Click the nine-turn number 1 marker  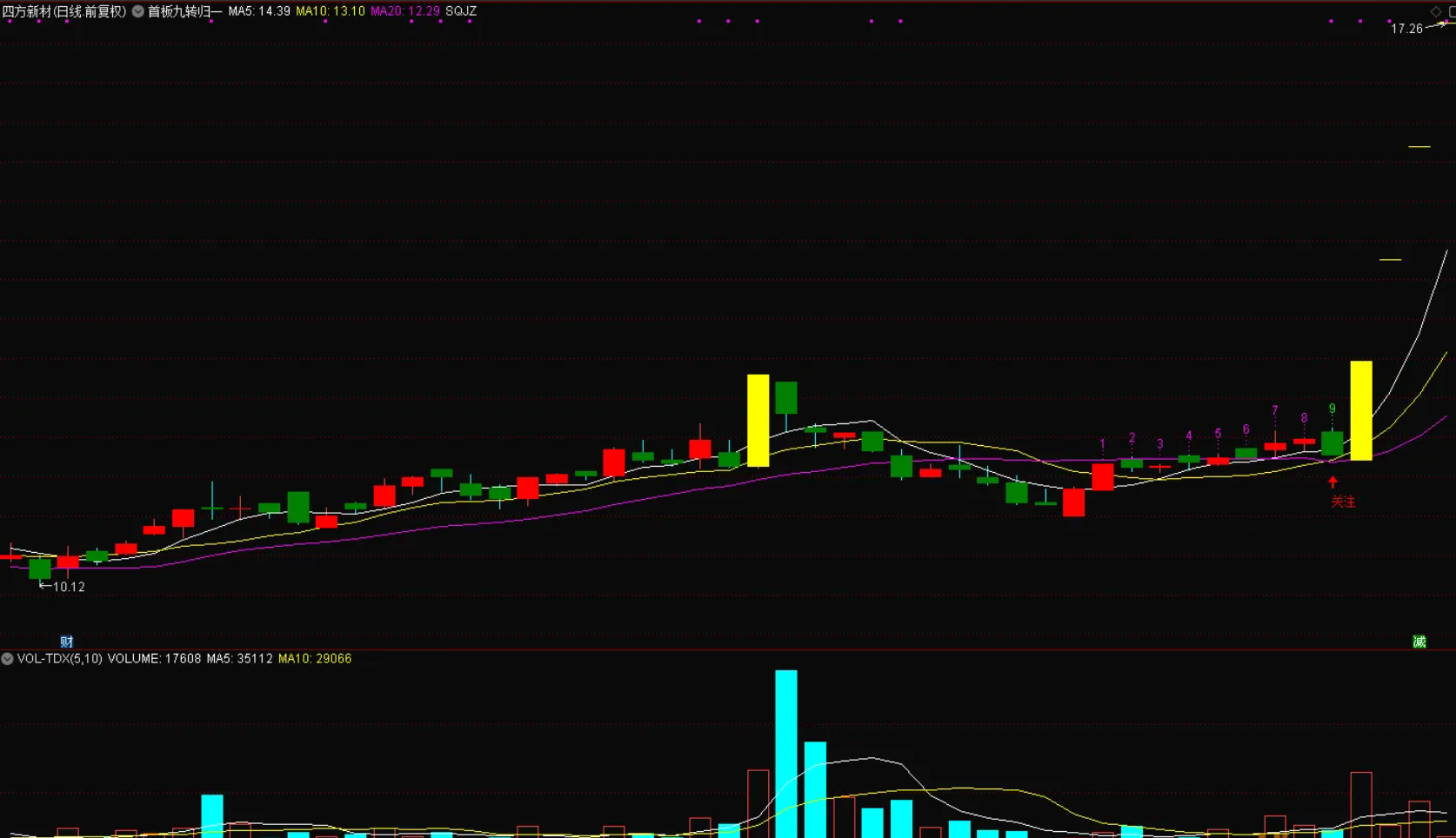[x=1102, y=444]
